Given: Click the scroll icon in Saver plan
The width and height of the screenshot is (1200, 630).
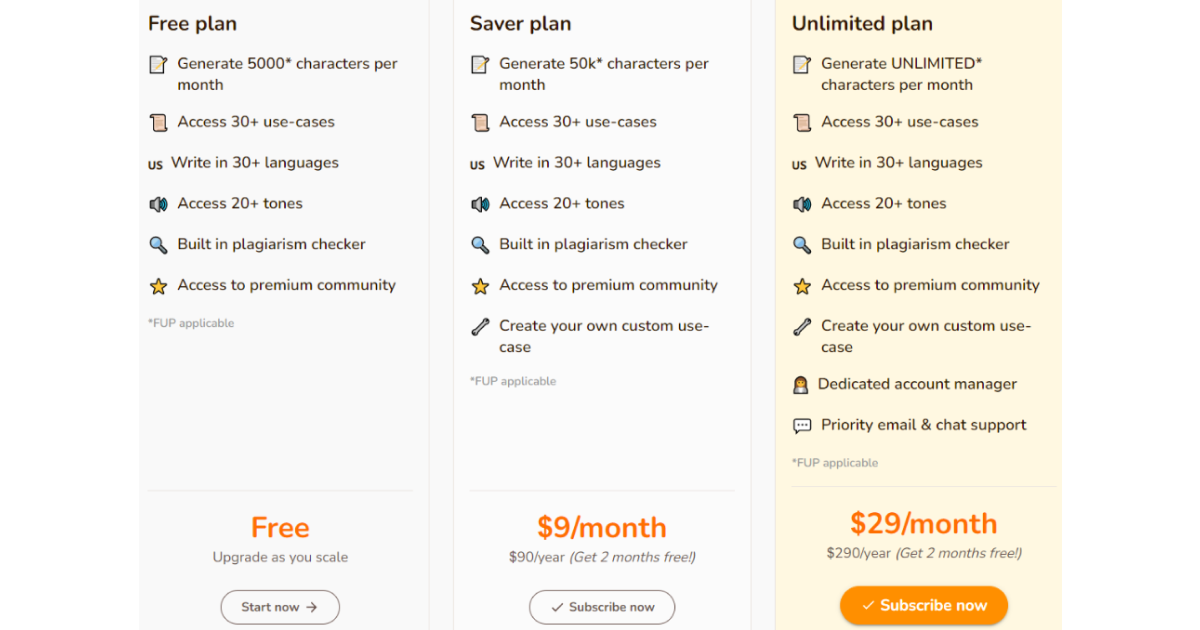Looking at the screenshot, I should [480, 123].
